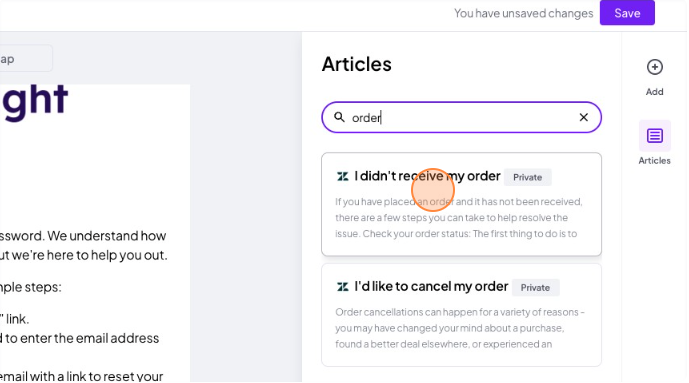Screen dimensions: 689x383
Task: Click the "You have unsaved changes" notice
Action: pos(523,14)
